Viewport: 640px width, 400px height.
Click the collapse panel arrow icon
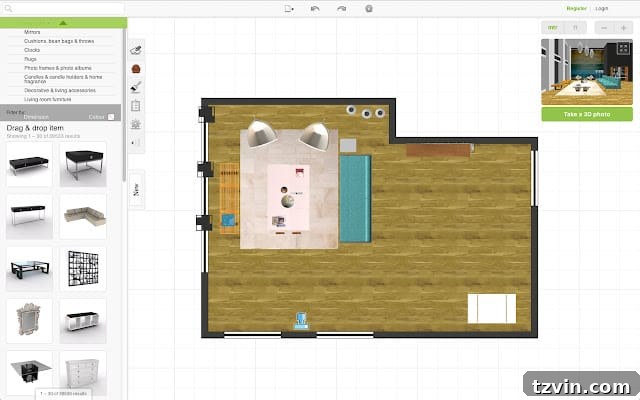point(136,142)
